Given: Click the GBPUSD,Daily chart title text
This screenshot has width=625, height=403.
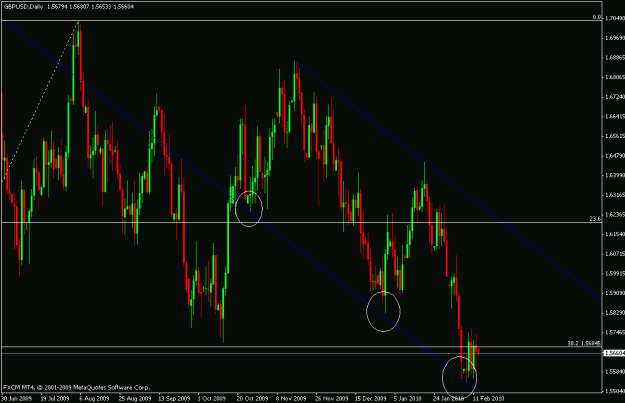Looking at the screenshot, I should tap(23, 7).
